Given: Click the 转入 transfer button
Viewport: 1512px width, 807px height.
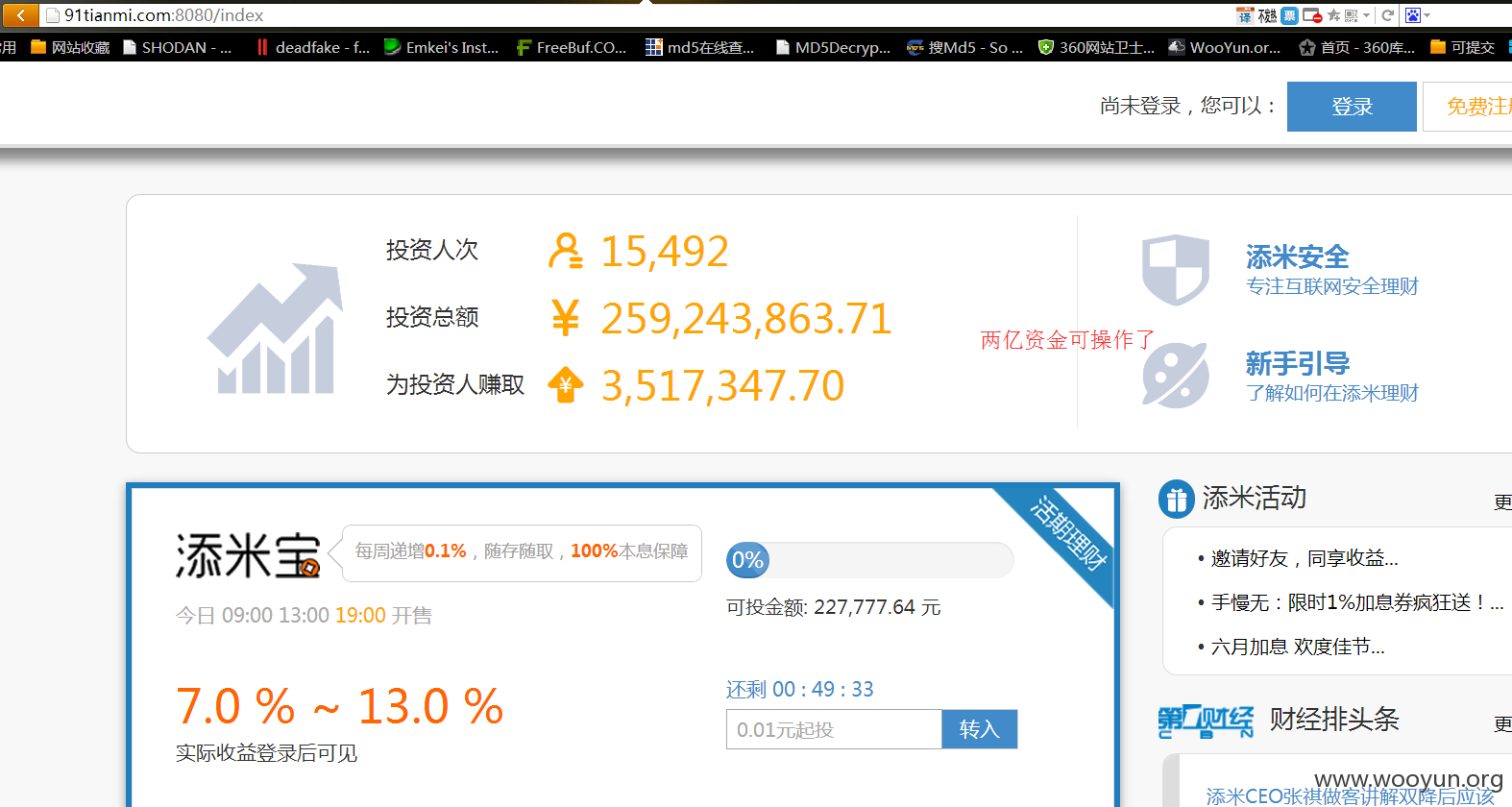Looking at the screenshot, I should [979, 729].
